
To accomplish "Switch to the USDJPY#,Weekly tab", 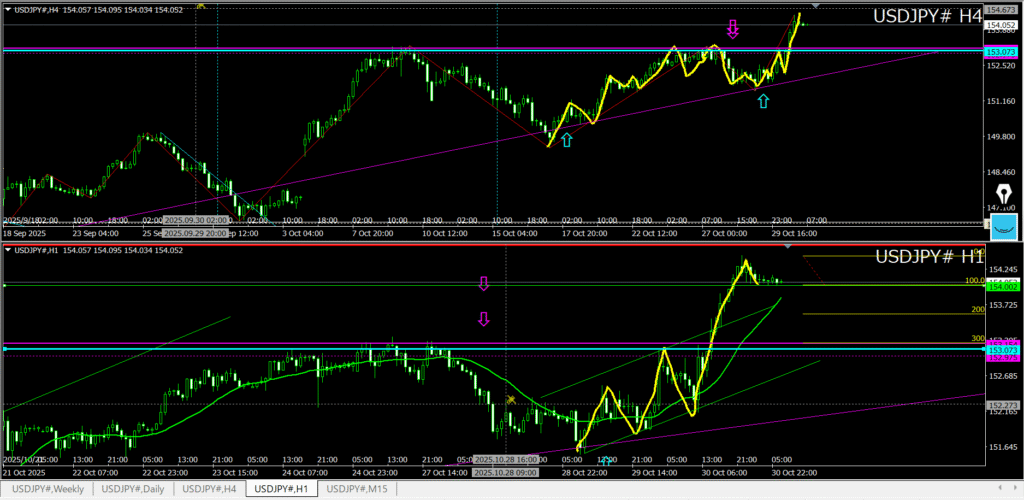I will pyautogui.click(x=47, y=488).
